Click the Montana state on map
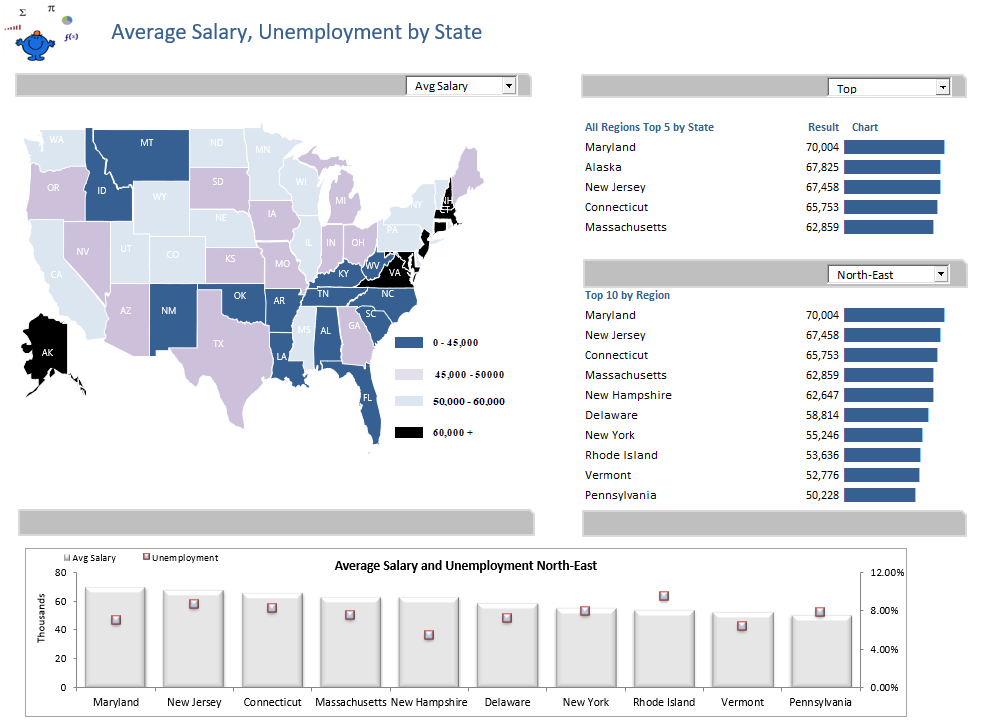Image resolution: width=988 pixels, height=723 pixels. point(146,151)
